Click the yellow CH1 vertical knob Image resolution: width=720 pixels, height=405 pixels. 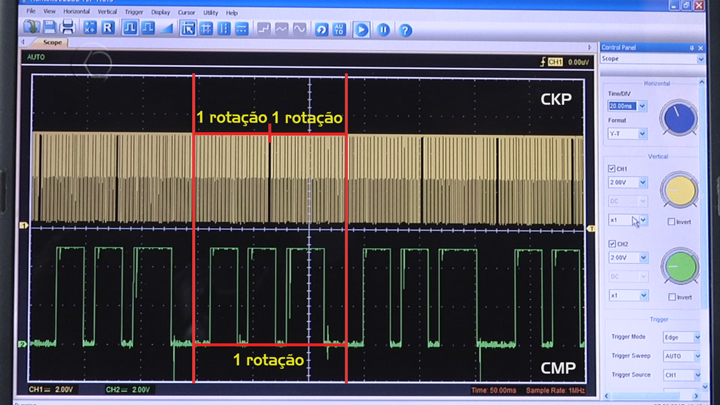(679, 190)
